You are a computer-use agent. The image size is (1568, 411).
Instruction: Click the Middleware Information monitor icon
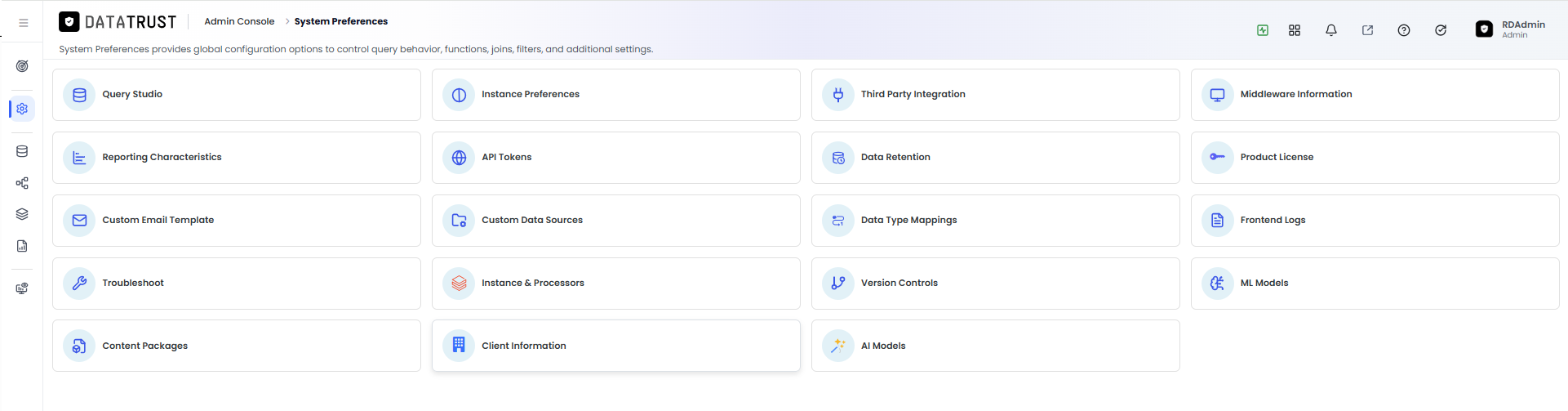[x=1218, y=95]
